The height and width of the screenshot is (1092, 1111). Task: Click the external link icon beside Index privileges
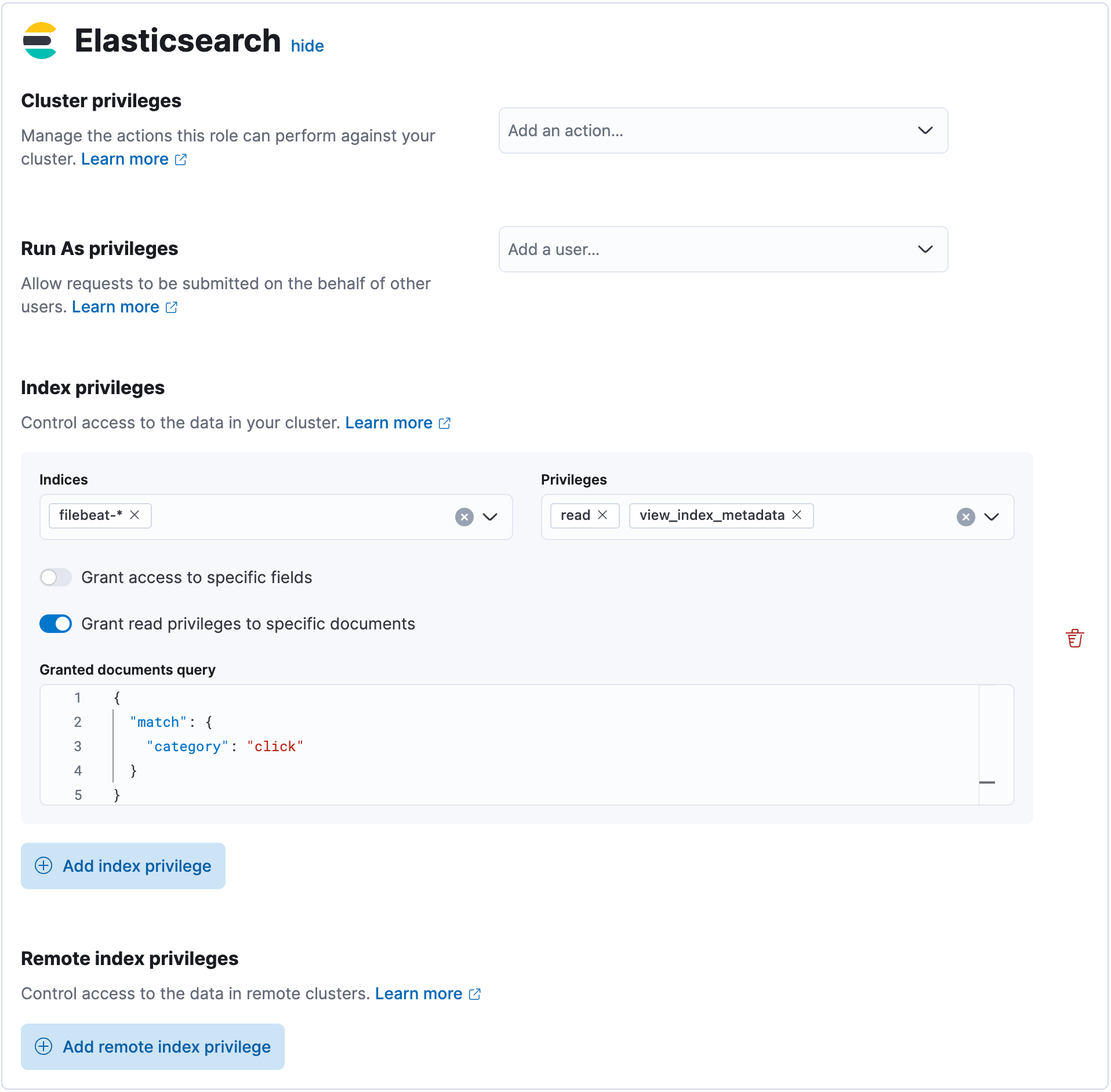point(444,423)
